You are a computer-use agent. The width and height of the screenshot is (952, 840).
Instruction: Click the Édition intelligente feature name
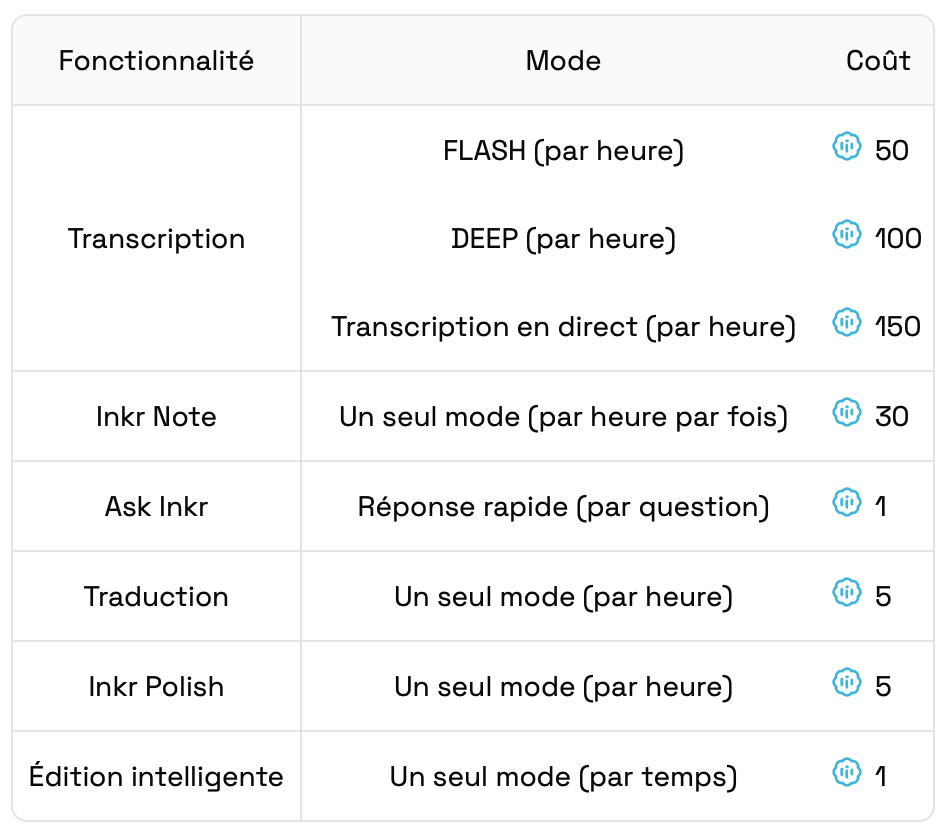click(x=156, y=777)
